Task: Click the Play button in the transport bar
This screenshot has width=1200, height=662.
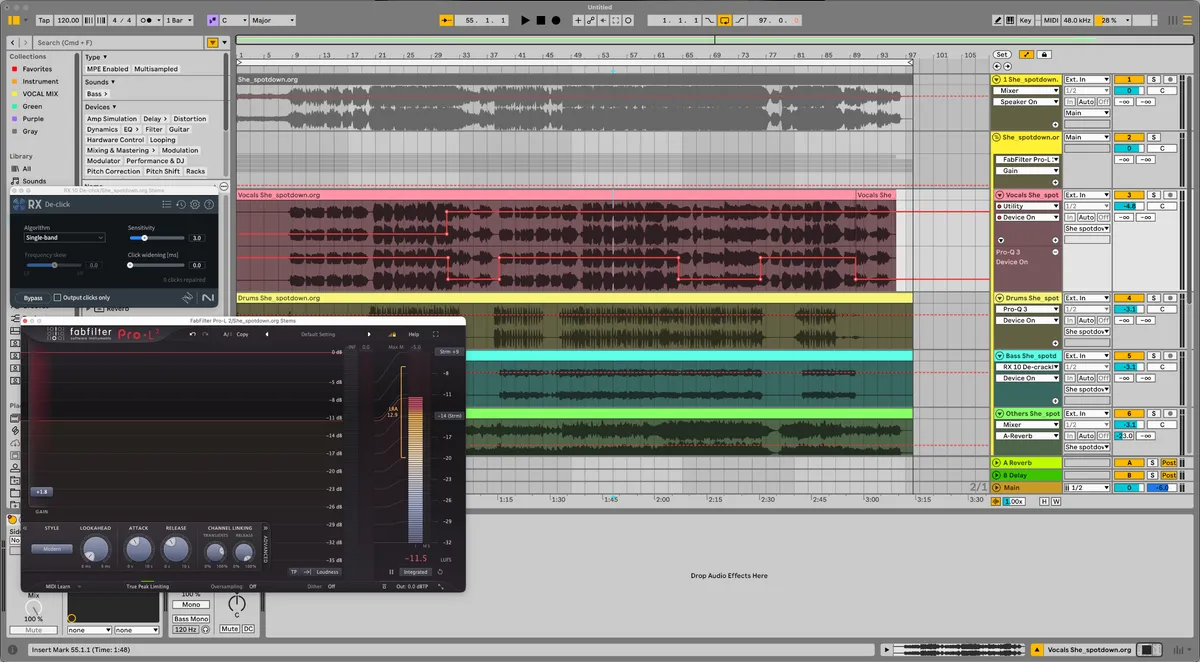Action: pyautogui.click(x=525, y=20)
